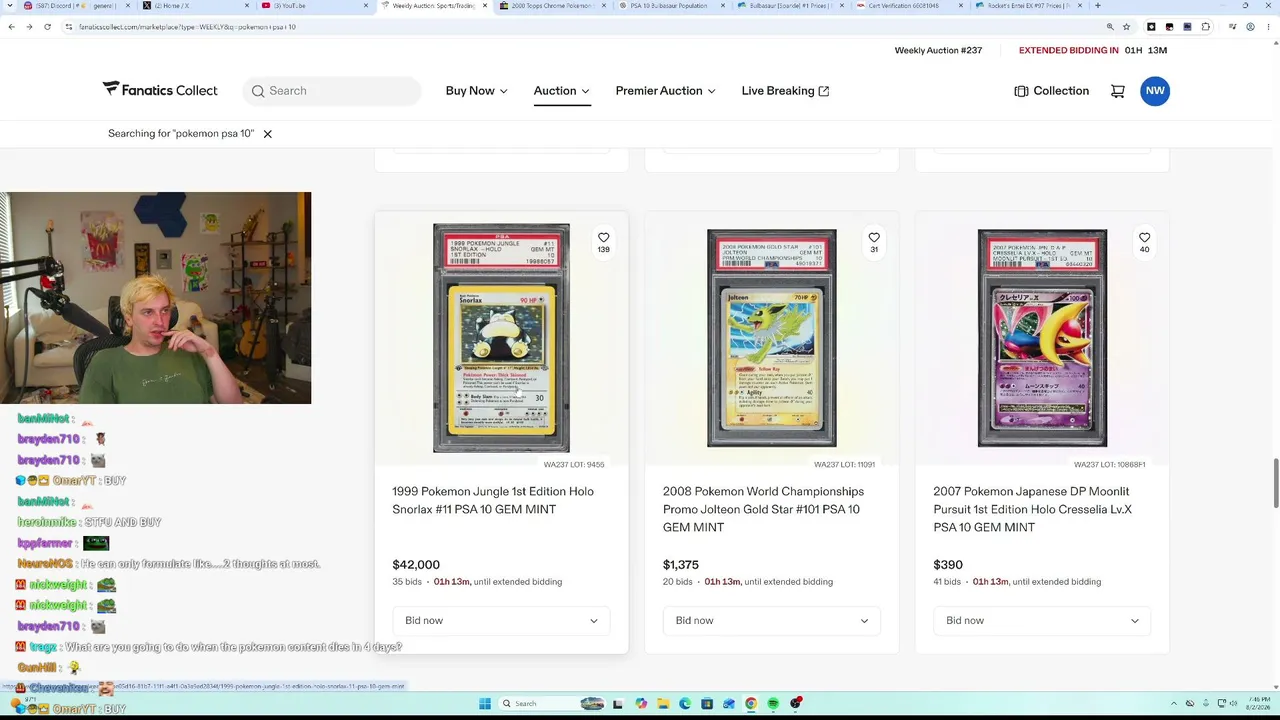
Task: Open Copilot from the taskbar
Action: 641,704
